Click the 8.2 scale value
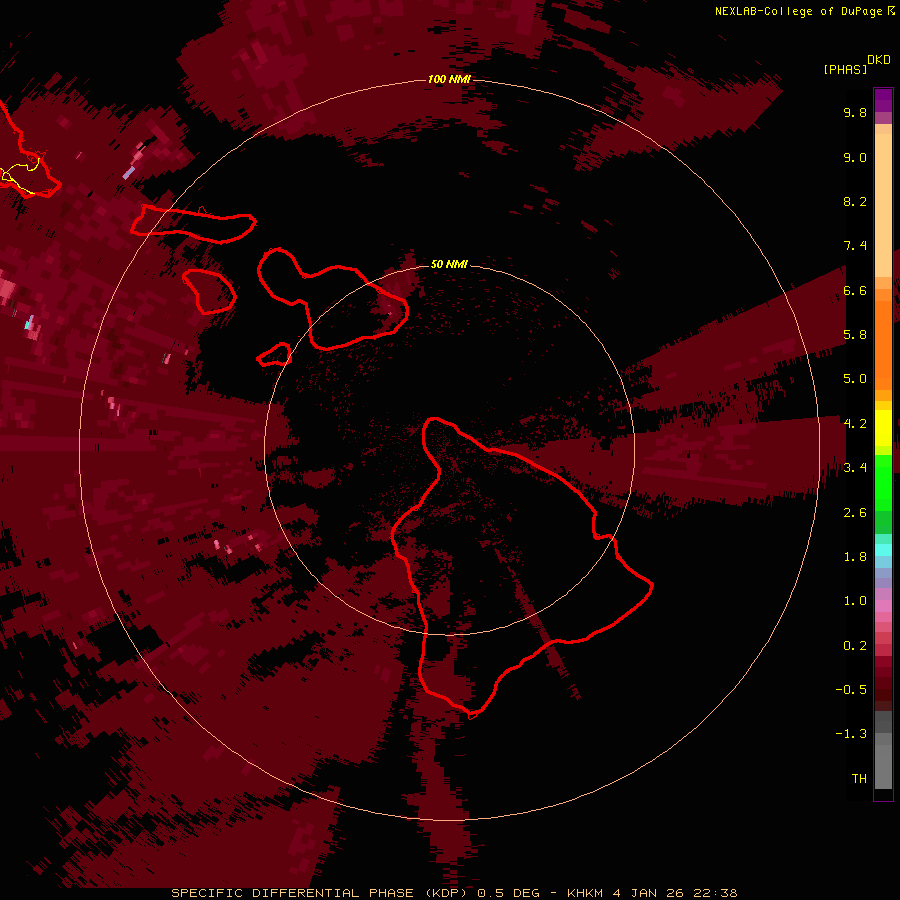The height and width of the screenshot is (900, 900). click(x=855, y=201)
